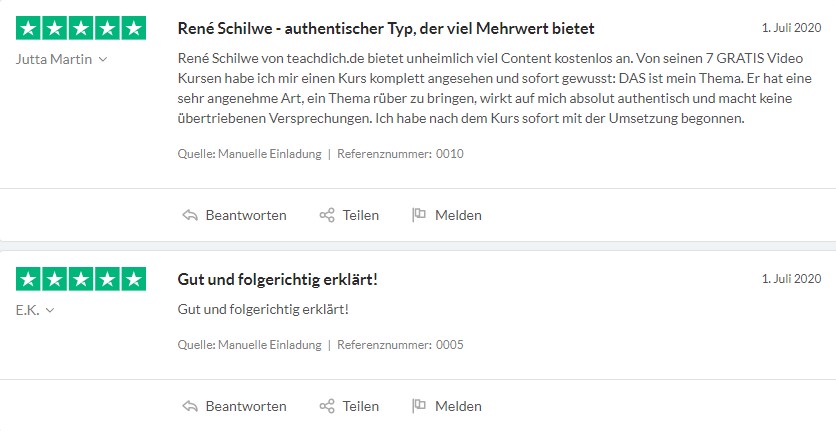Open review title 'Gut und folgerichtig erklärt!'
Screen dimensions: 836x431
pos(277,280)
